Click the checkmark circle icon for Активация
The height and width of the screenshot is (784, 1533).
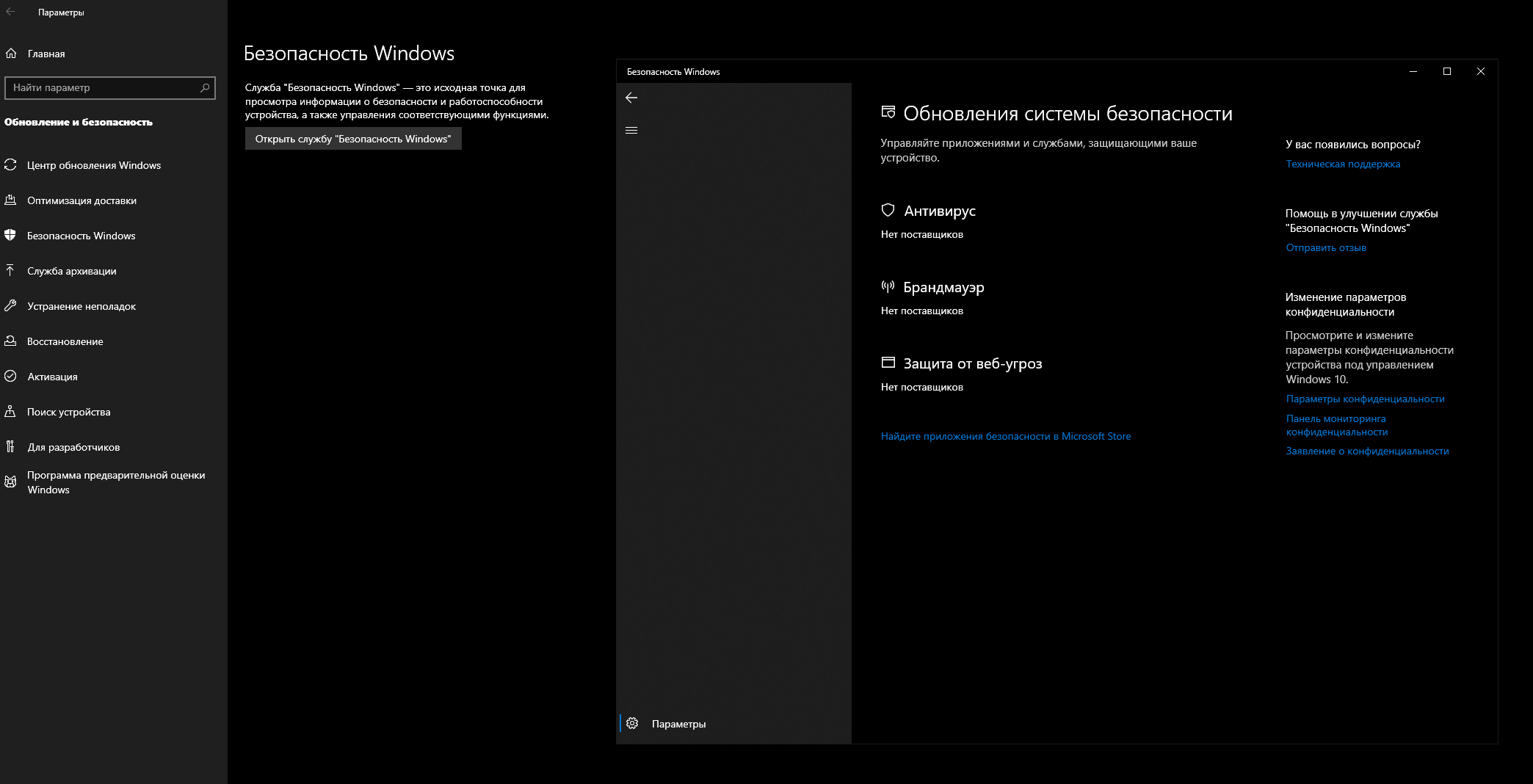(x=10, y=377)
